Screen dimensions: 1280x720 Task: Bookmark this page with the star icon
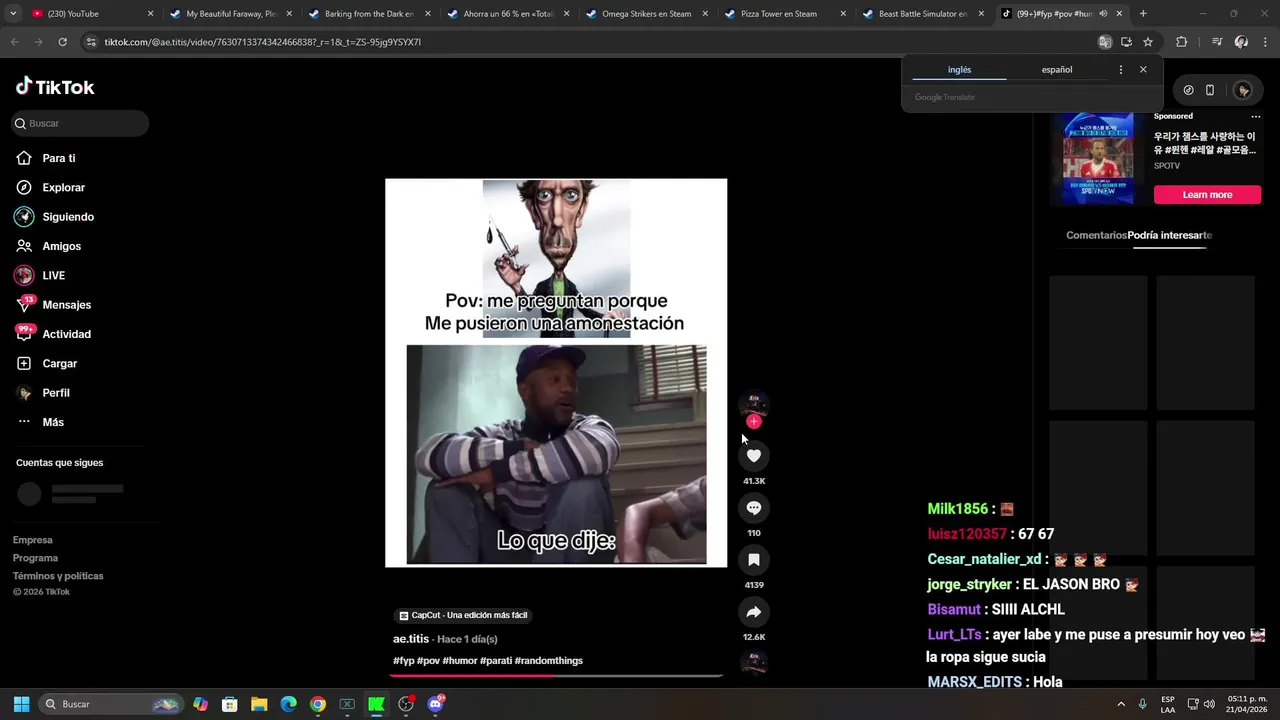click(1148, 42)
